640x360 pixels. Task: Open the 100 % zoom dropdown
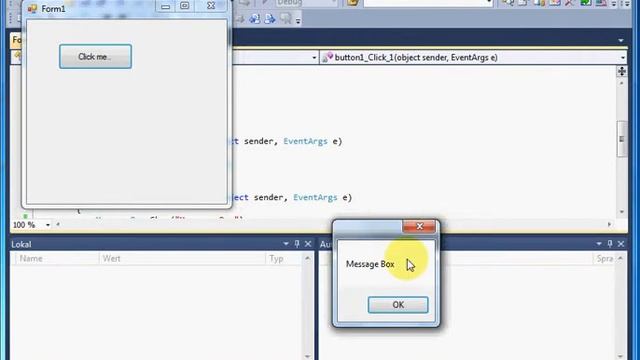click(48, 225)
